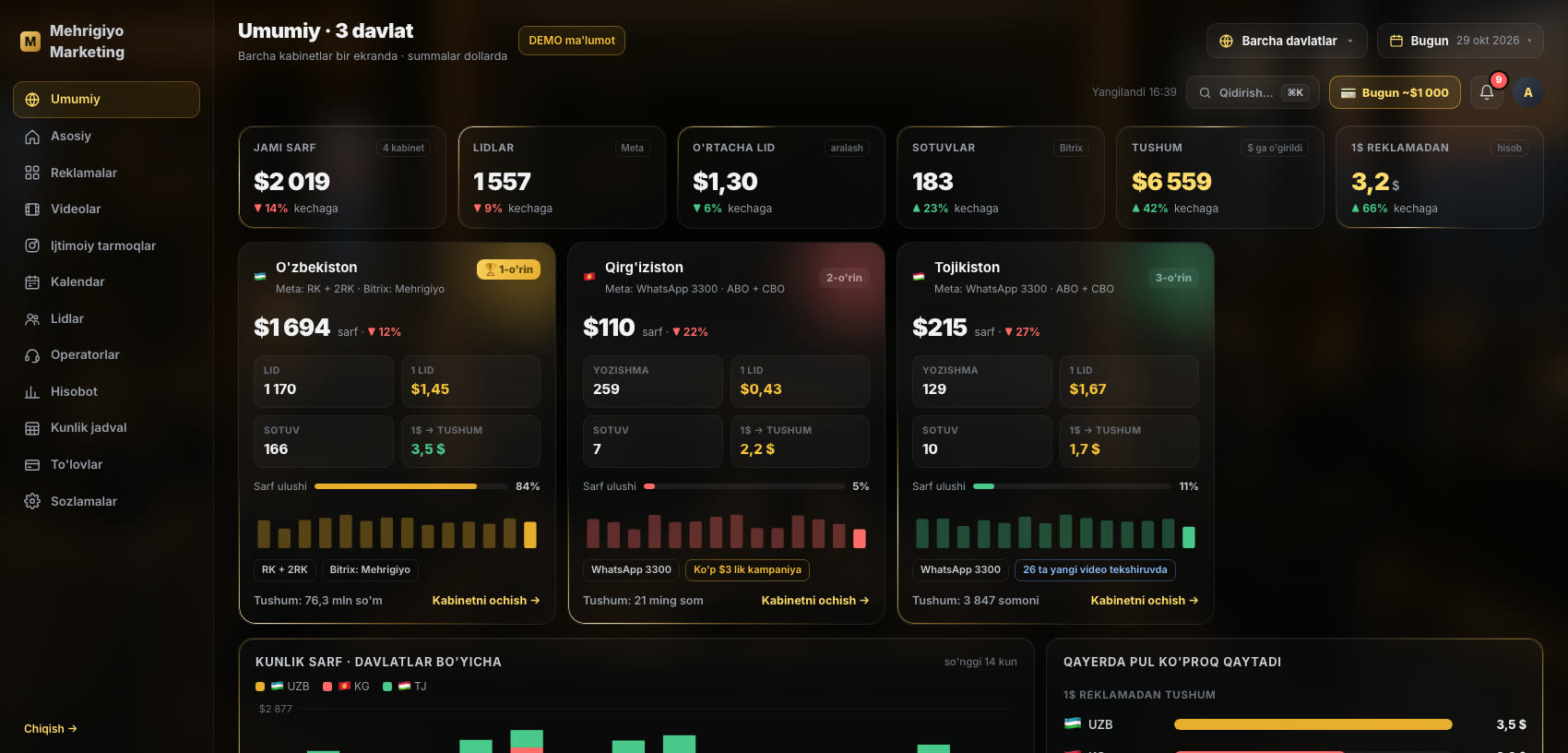The image size is (1568, 753).
Task: Open the notifications bell icon
Action: coord(1487,92)
